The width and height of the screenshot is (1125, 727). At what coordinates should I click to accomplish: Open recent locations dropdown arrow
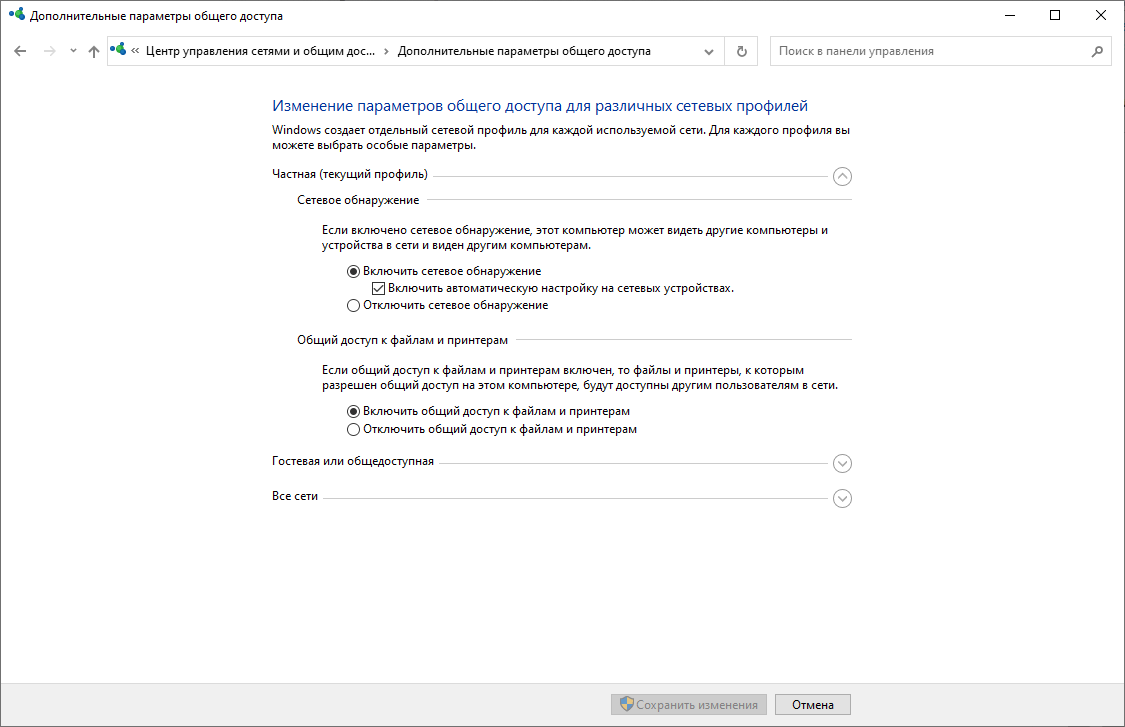[x=73, y=51]
